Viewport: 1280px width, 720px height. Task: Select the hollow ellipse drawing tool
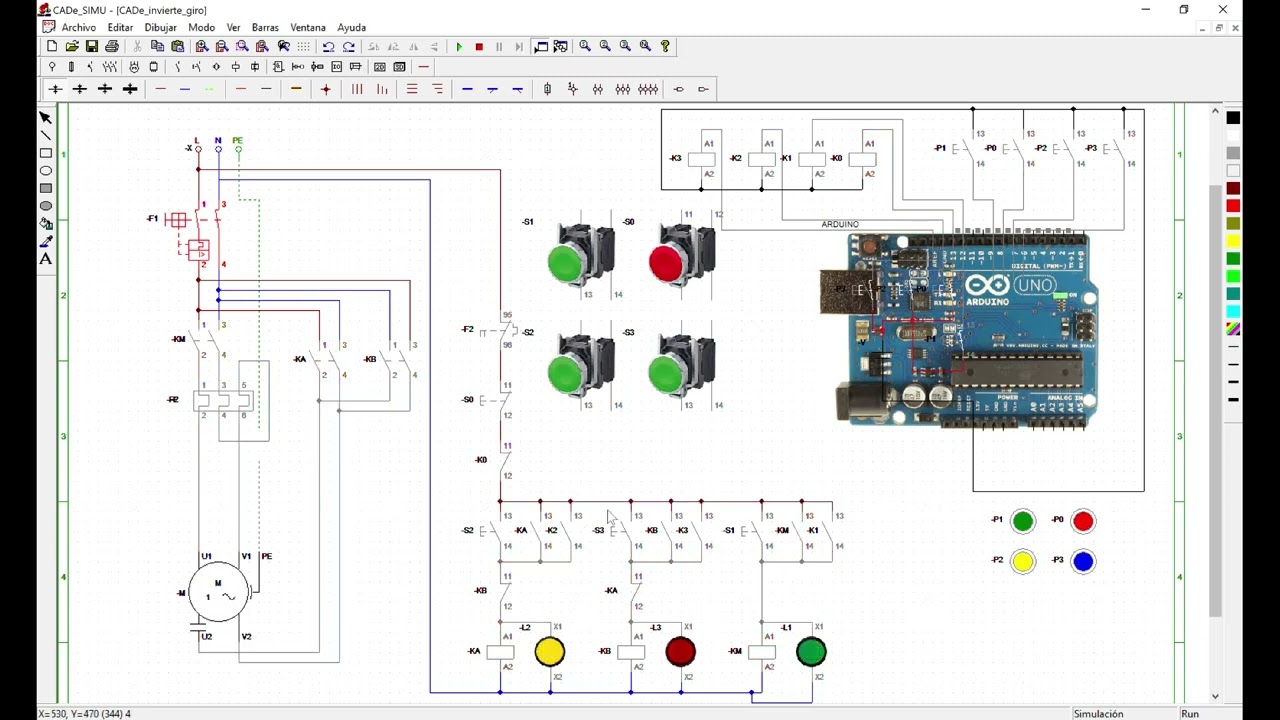click(x=45, y=170)
